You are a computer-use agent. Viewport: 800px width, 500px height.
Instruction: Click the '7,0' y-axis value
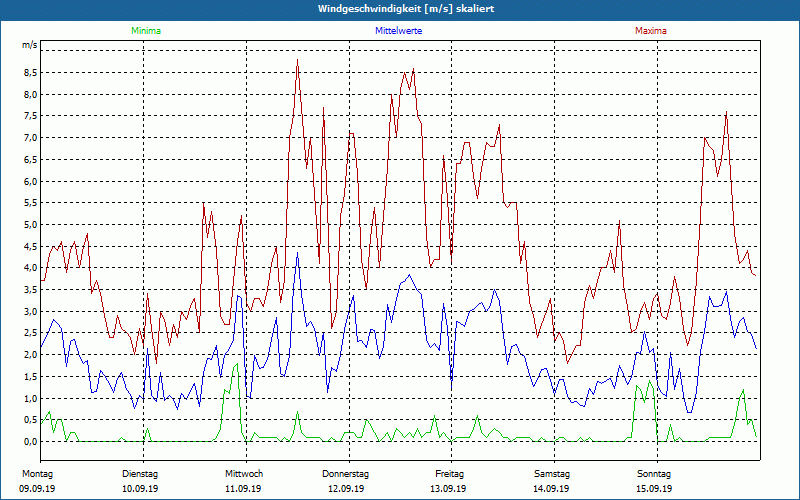coord(30,138)
